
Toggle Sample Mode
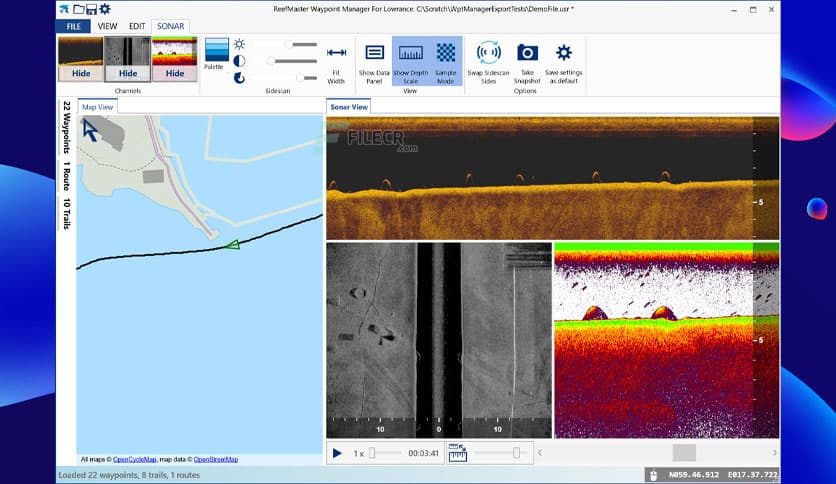click(446, 62)
